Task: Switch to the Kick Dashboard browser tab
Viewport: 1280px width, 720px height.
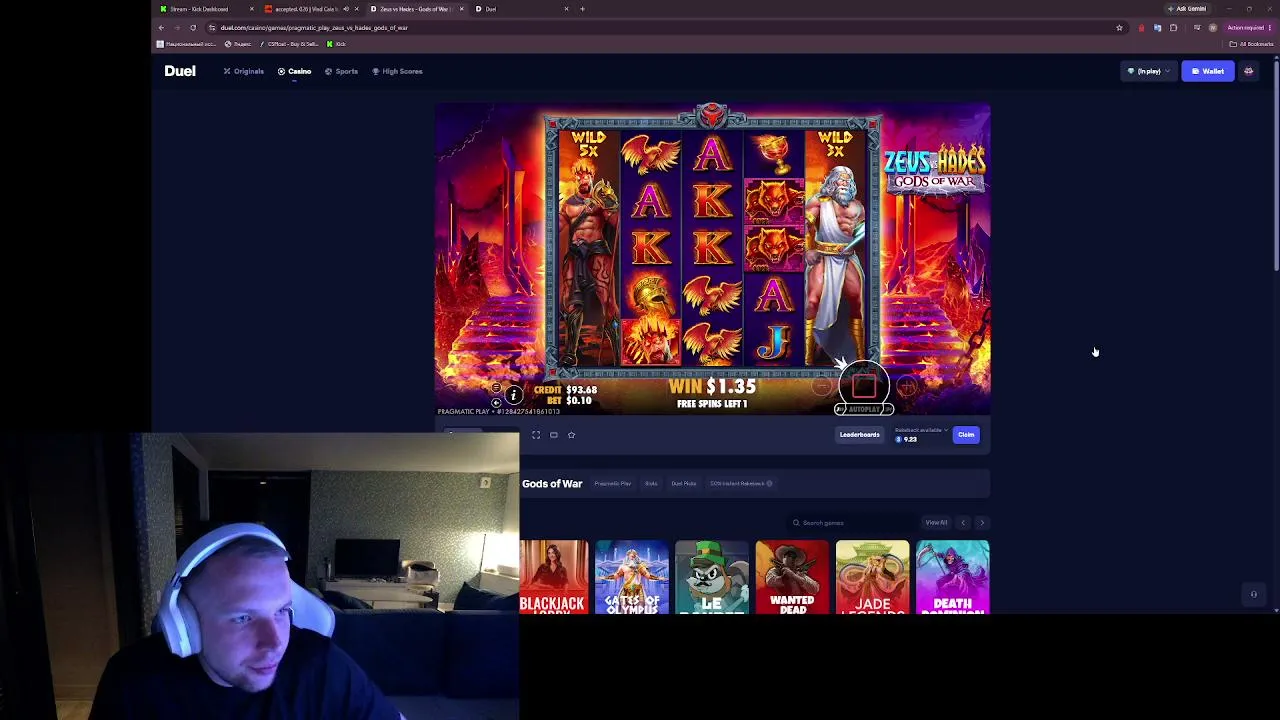Action: tap(204, 9)
